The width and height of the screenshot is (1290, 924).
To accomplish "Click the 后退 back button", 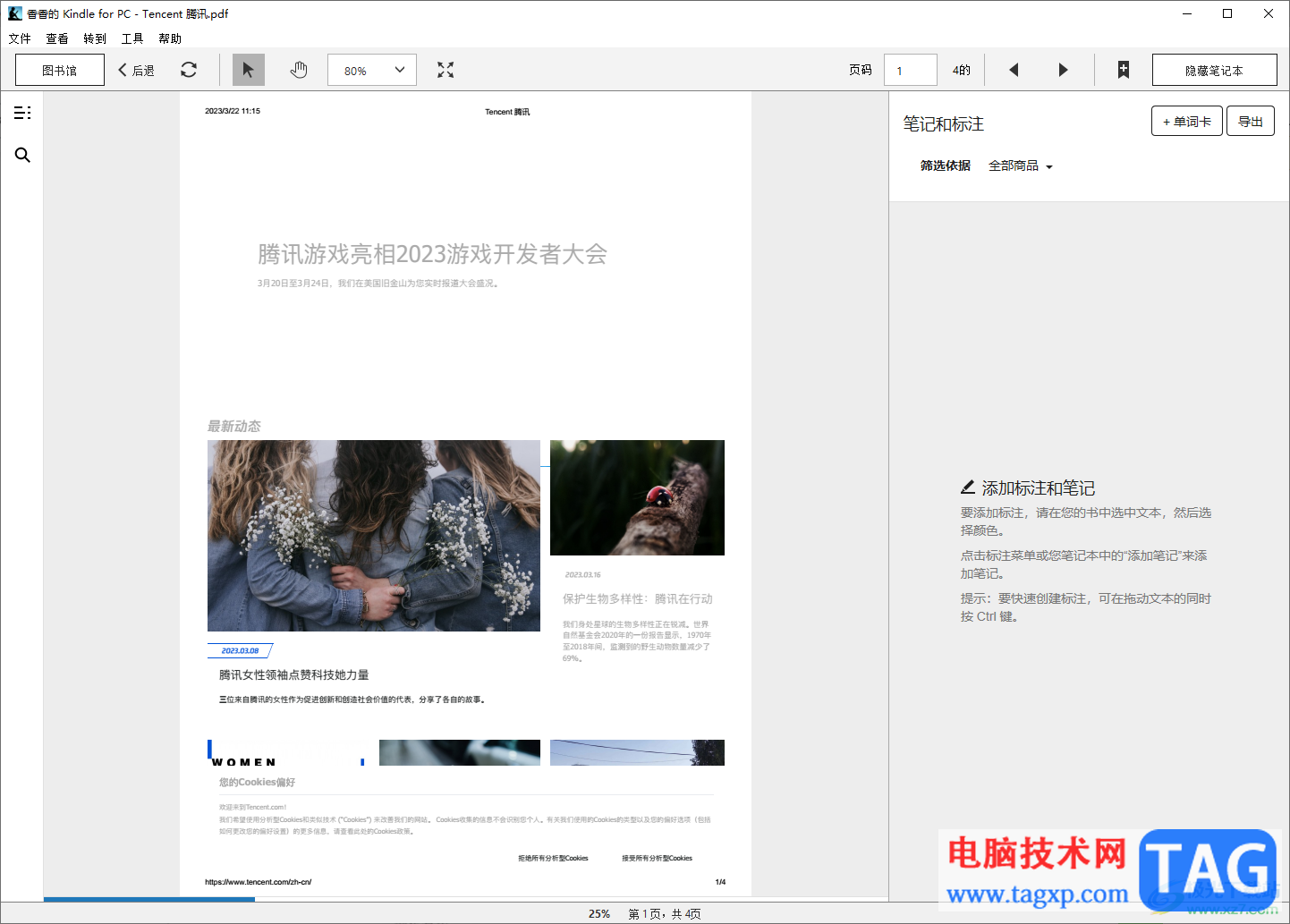I will 136,70.
